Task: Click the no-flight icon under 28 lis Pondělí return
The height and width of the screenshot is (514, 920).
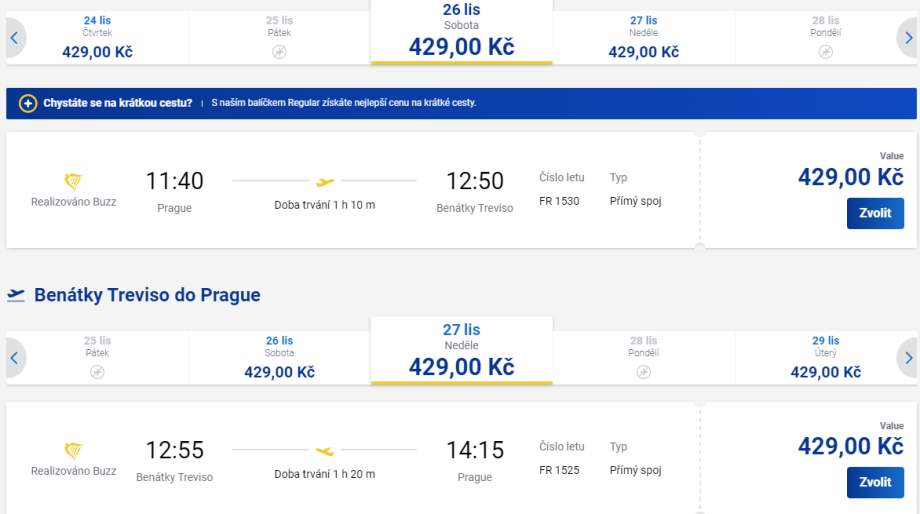Action: [x=644, y=372]
